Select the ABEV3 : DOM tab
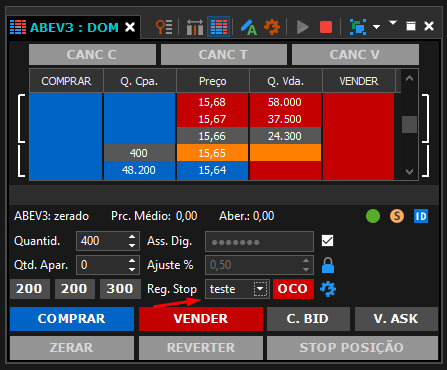Image resolution: width=447 pixels, height=370 pixels. click(x=73, y=27)
